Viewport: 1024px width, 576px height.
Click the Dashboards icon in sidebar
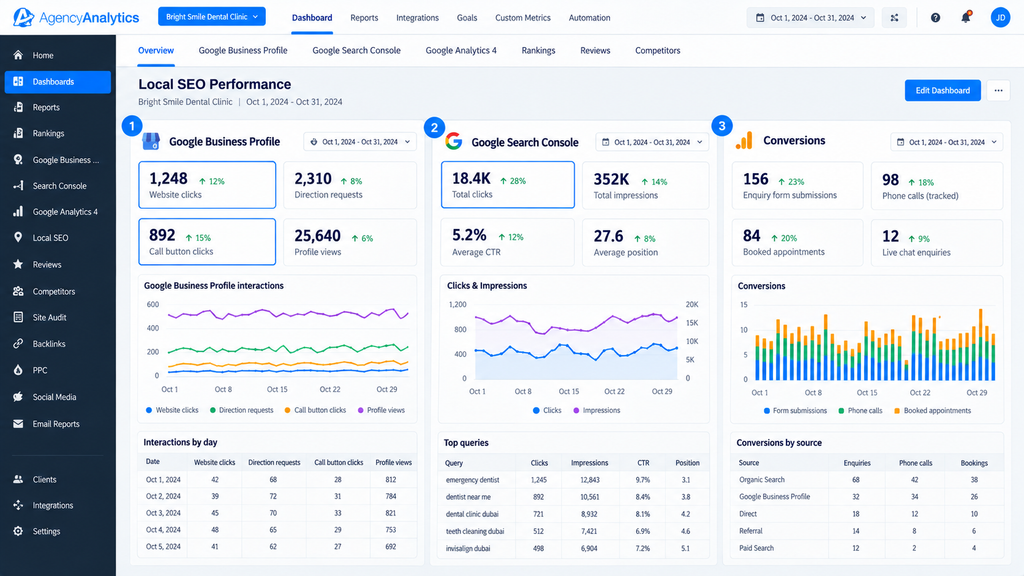coord(18,82)
